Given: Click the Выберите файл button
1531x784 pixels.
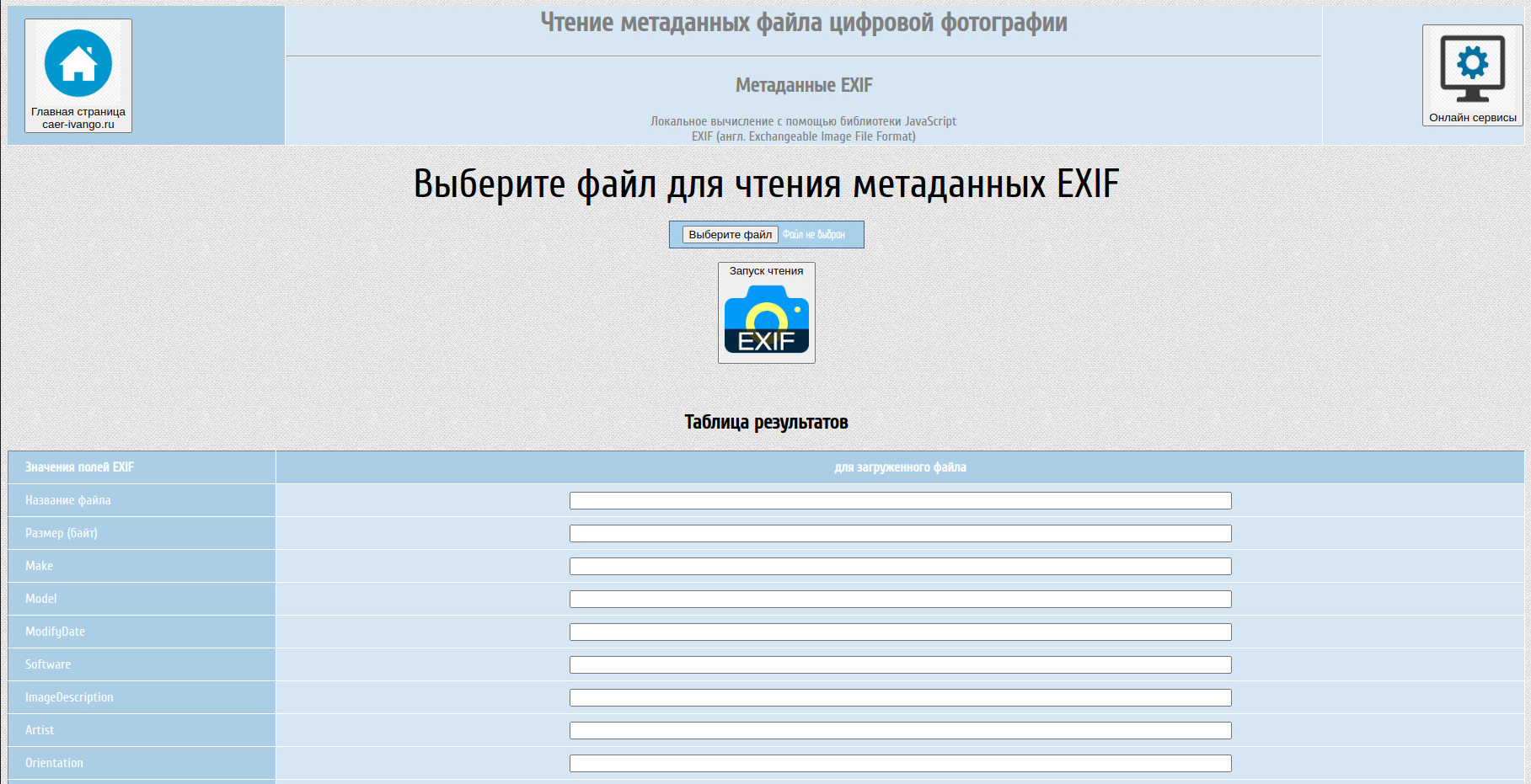Looking at the screenshot, I should (x=730, y=235).
